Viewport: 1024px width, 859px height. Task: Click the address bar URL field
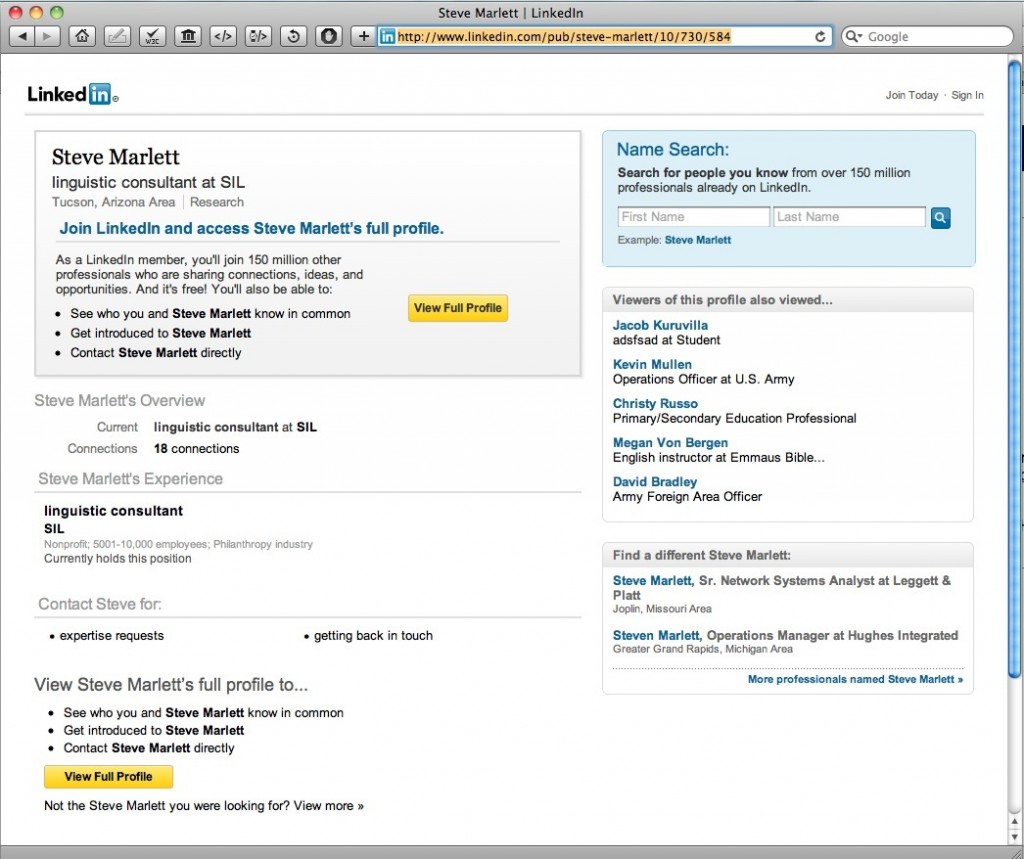click(604, 37)
